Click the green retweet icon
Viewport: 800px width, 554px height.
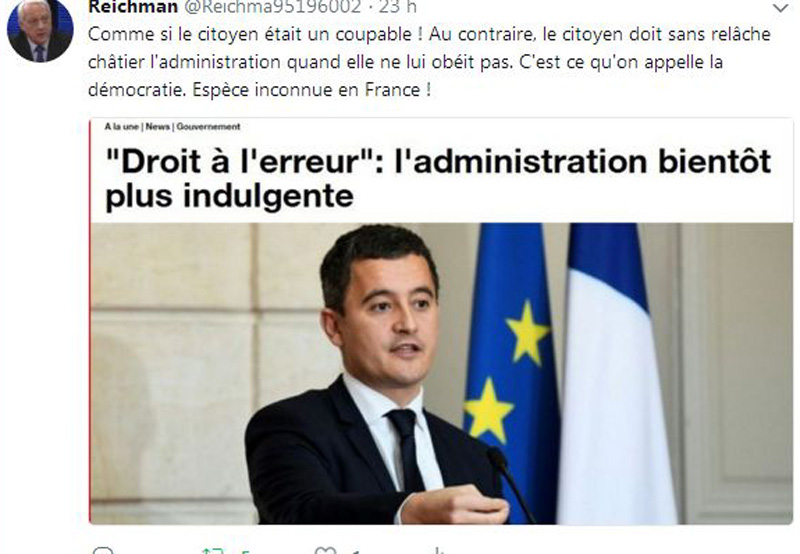coord(213,550)
